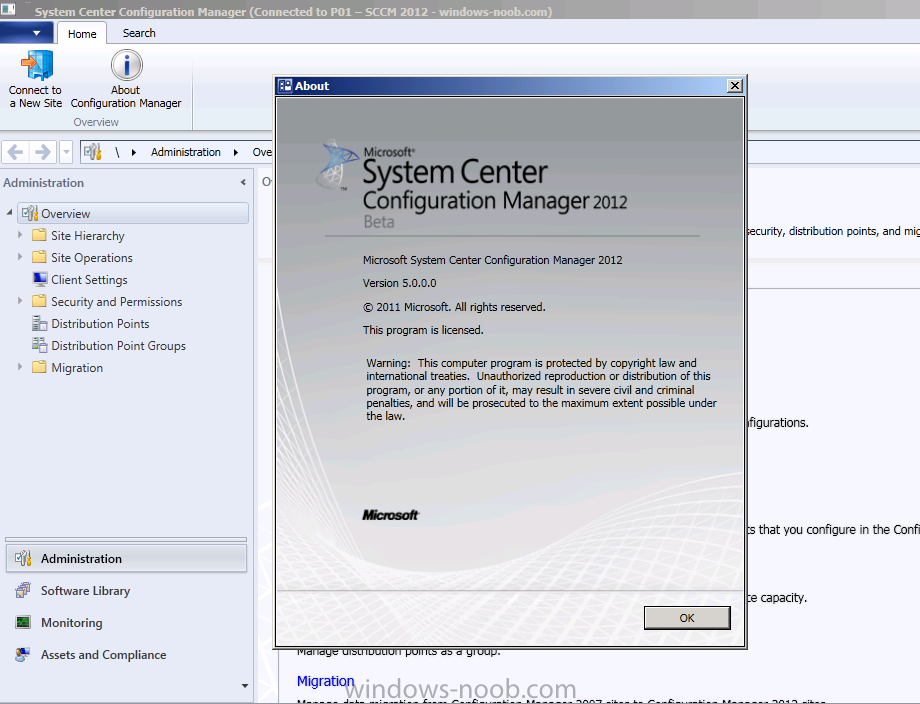Image resolution: width=920 pixels, height=704 pixels.
Task: Click the Client Settings monitor icon
Action: pos(39,279)
